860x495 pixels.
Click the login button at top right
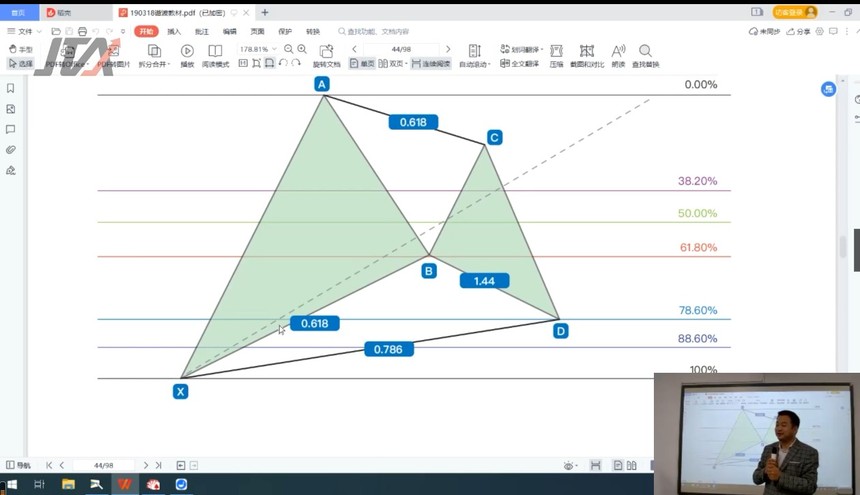pos(795,12)
